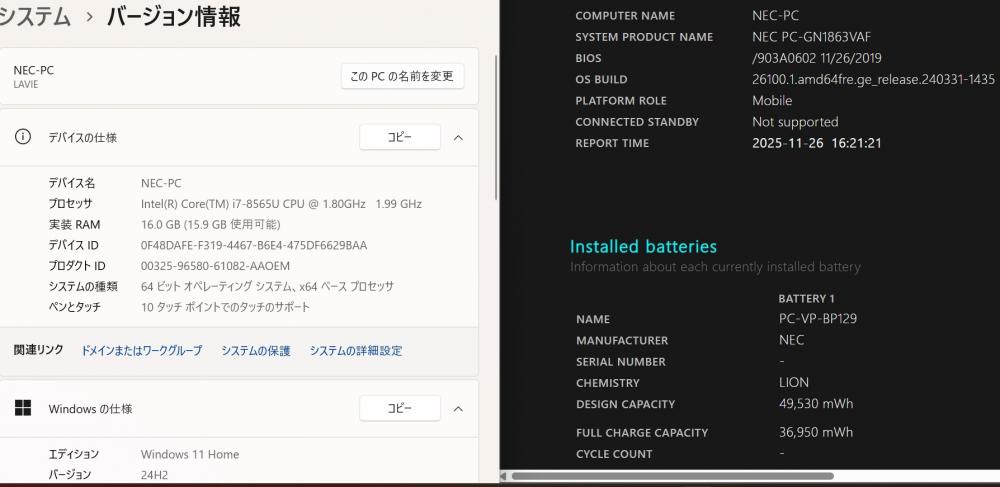
Task: Open the システムの詳細設定 link
Action: (x=356, y=351)
